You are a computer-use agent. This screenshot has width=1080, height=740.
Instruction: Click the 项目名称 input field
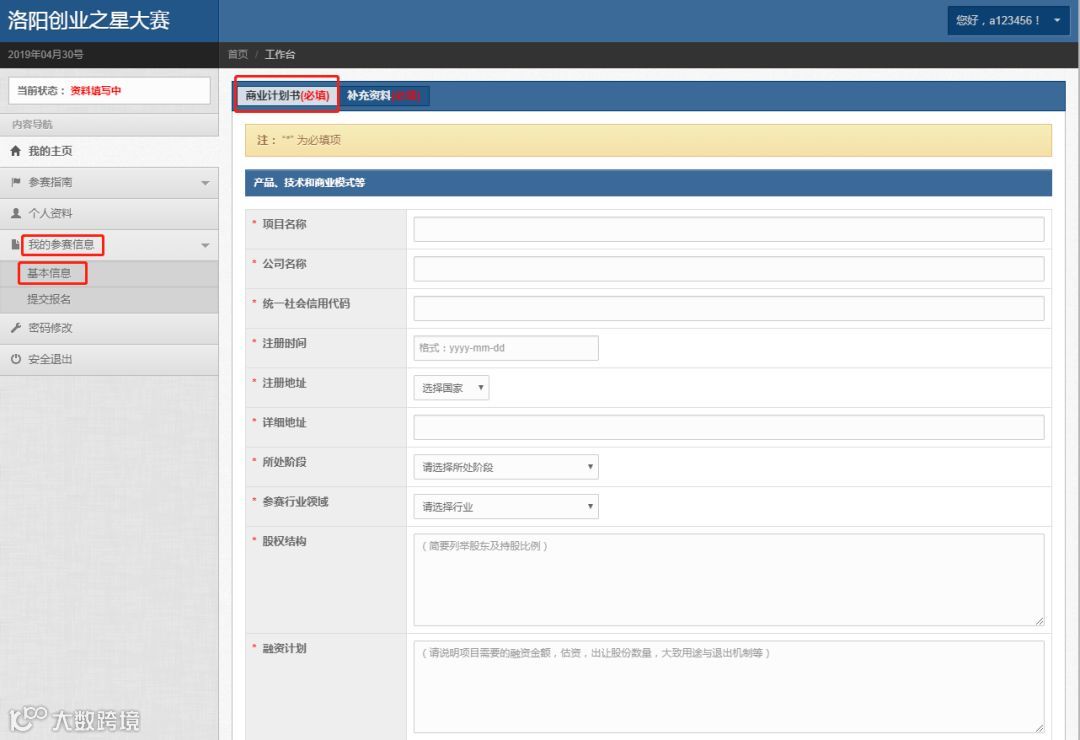(729, 229)
